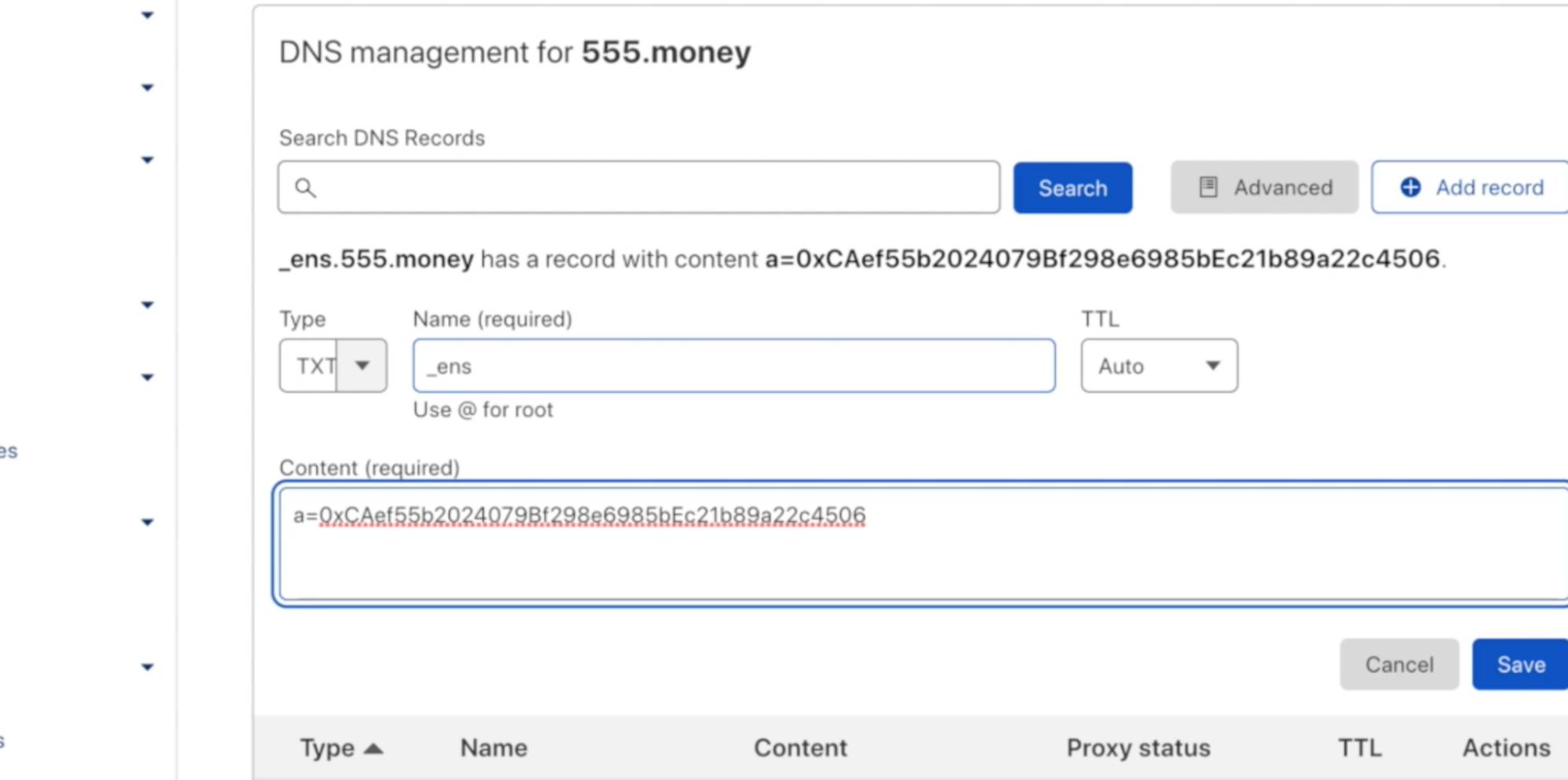
Task: Cancel editing the DNS record
Action: pos(1399,665)
